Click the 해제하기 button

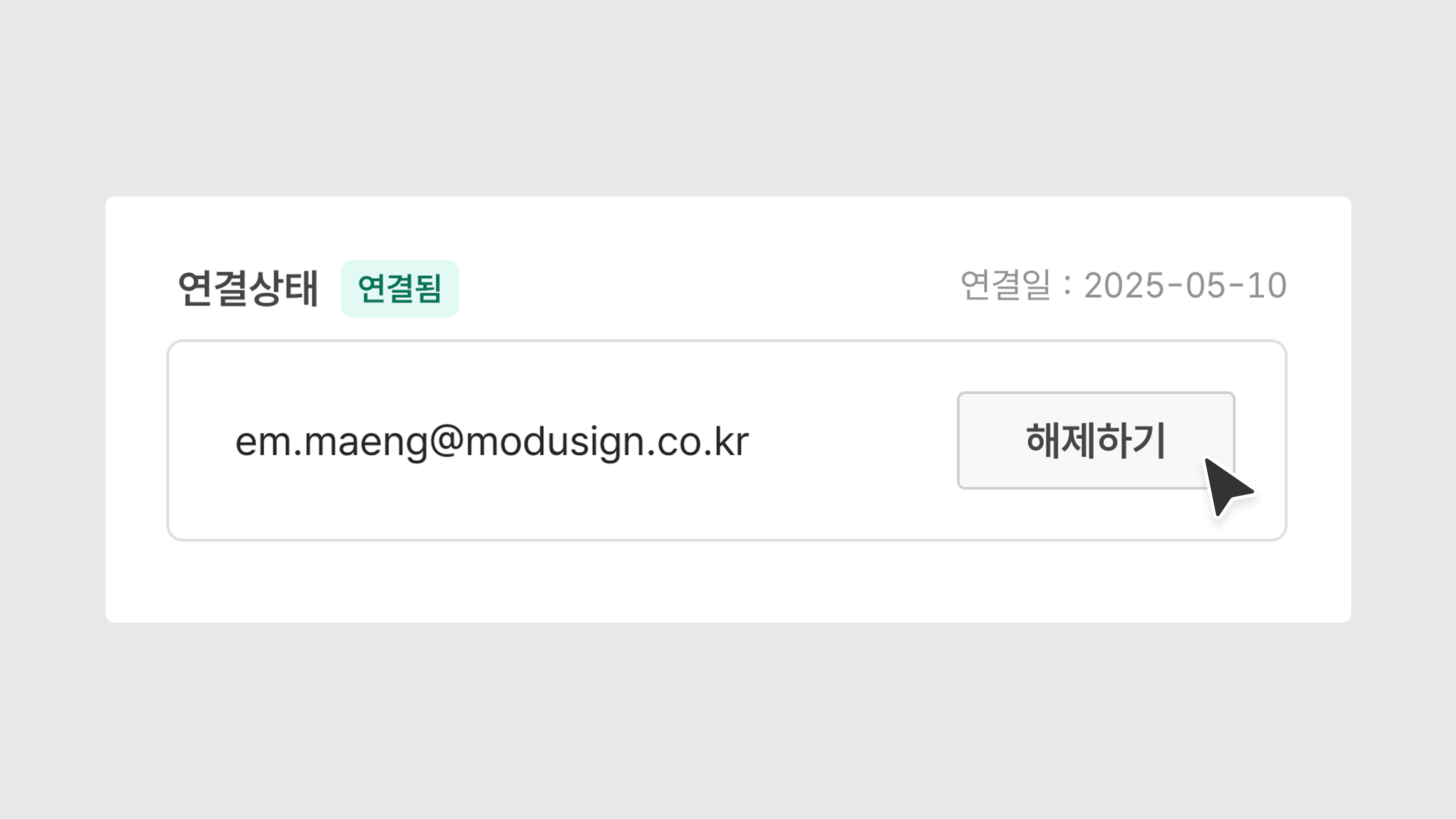click(1095, 440)
